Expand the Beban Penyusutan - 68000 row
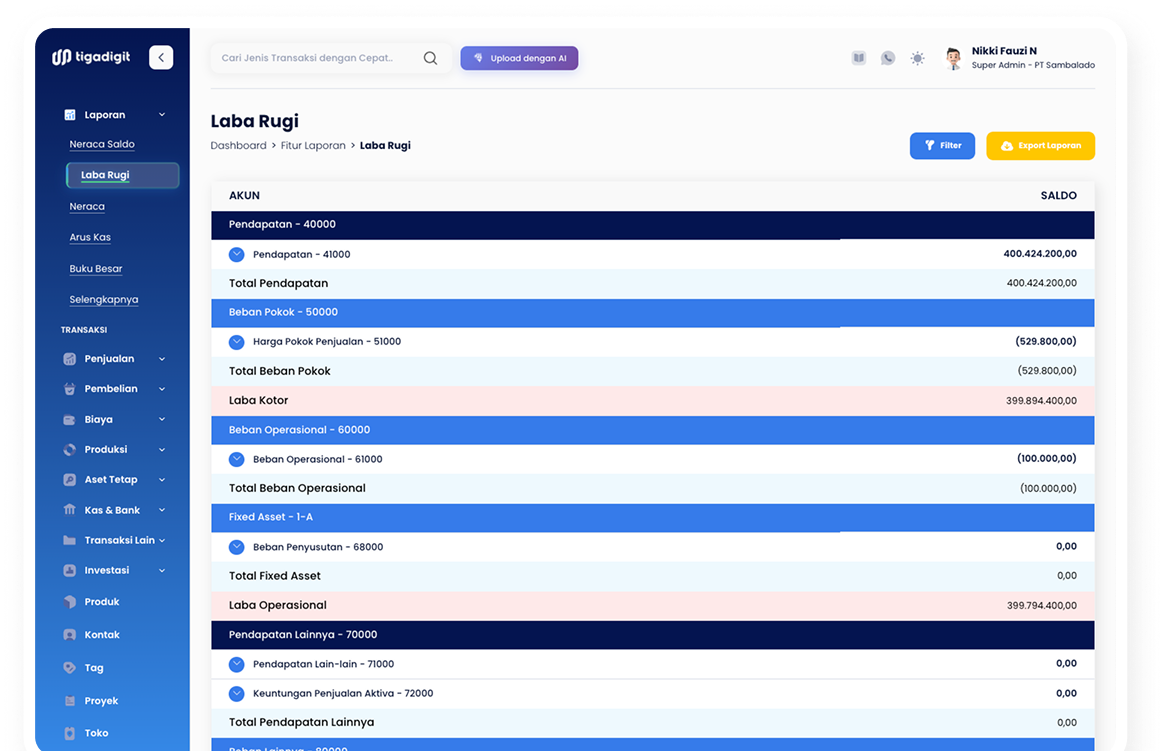Image resolution: width=1165 pixels, height=751 pixels. [x=237, y=547]
